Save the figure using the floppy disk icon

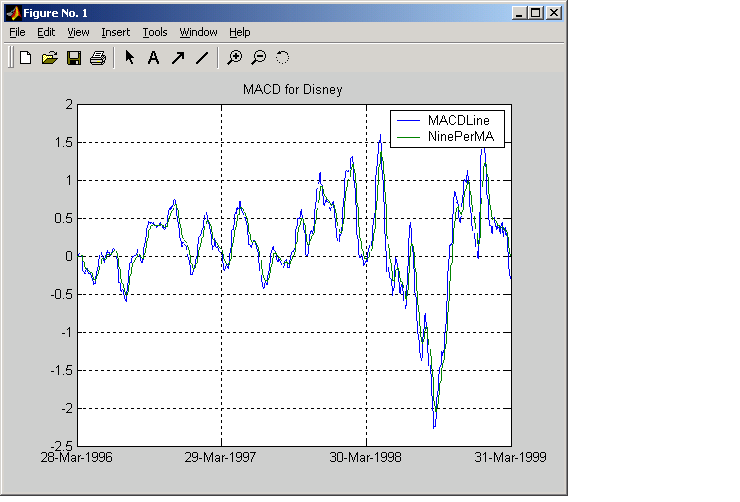coord(74,58)
